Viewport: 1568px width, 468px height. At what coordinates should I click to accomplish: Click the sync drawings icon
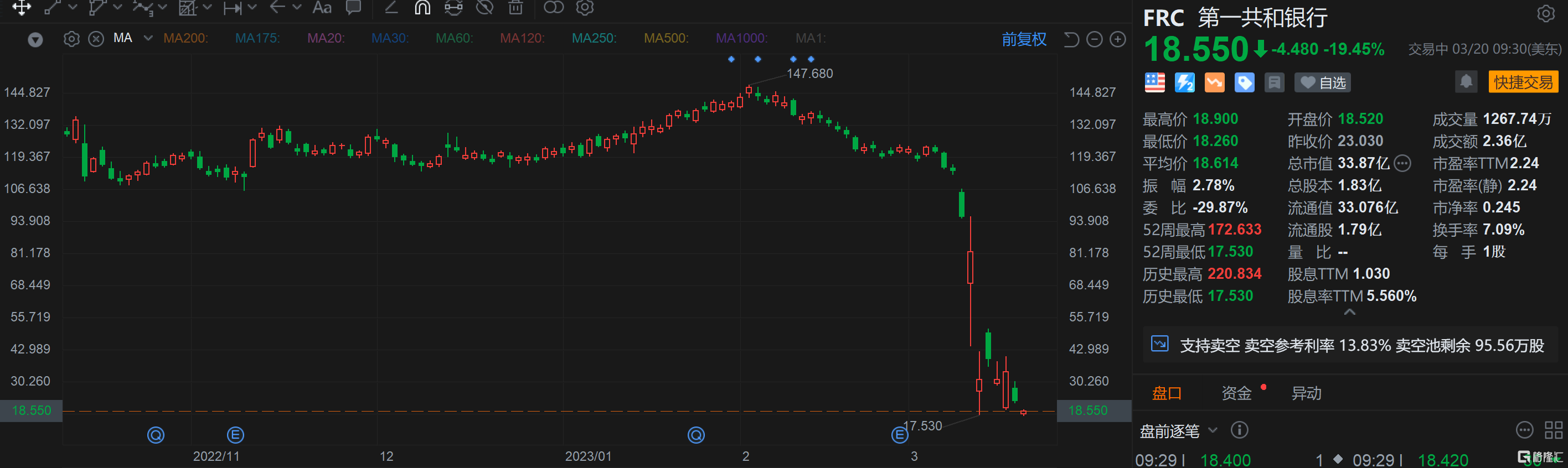coord(453,7)
